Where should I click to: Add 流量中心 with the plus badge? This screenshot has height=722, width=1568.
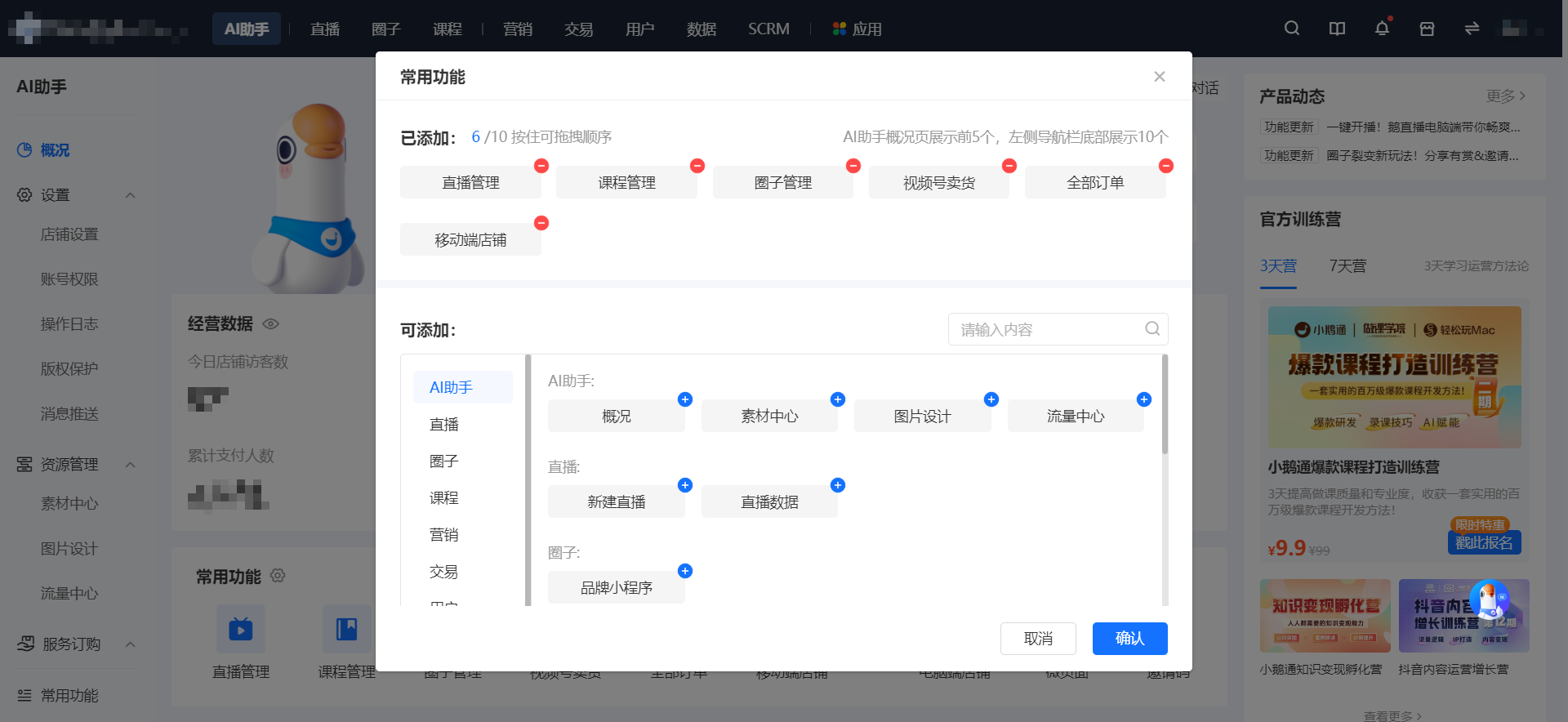coord(1144,399)
